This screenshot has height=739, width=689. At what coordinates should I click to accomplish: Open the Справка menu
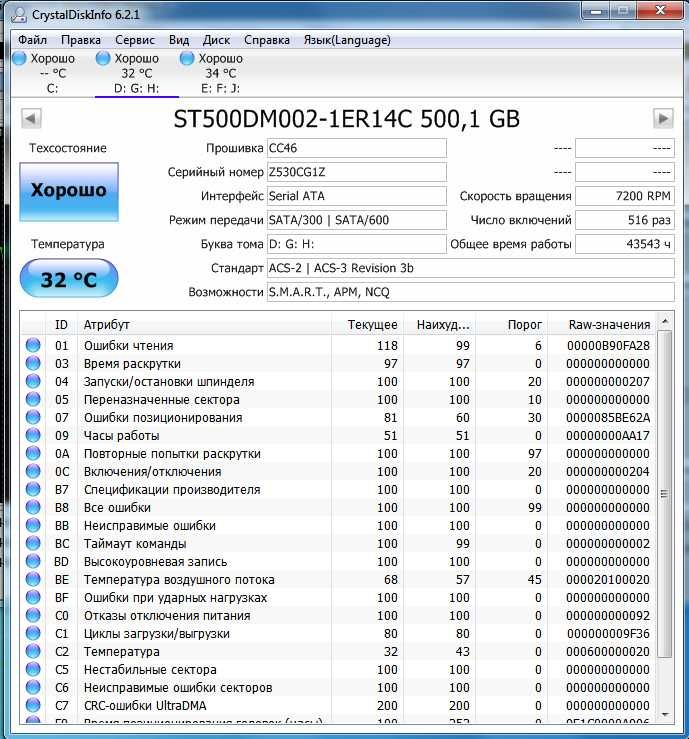tap(267, 40)
